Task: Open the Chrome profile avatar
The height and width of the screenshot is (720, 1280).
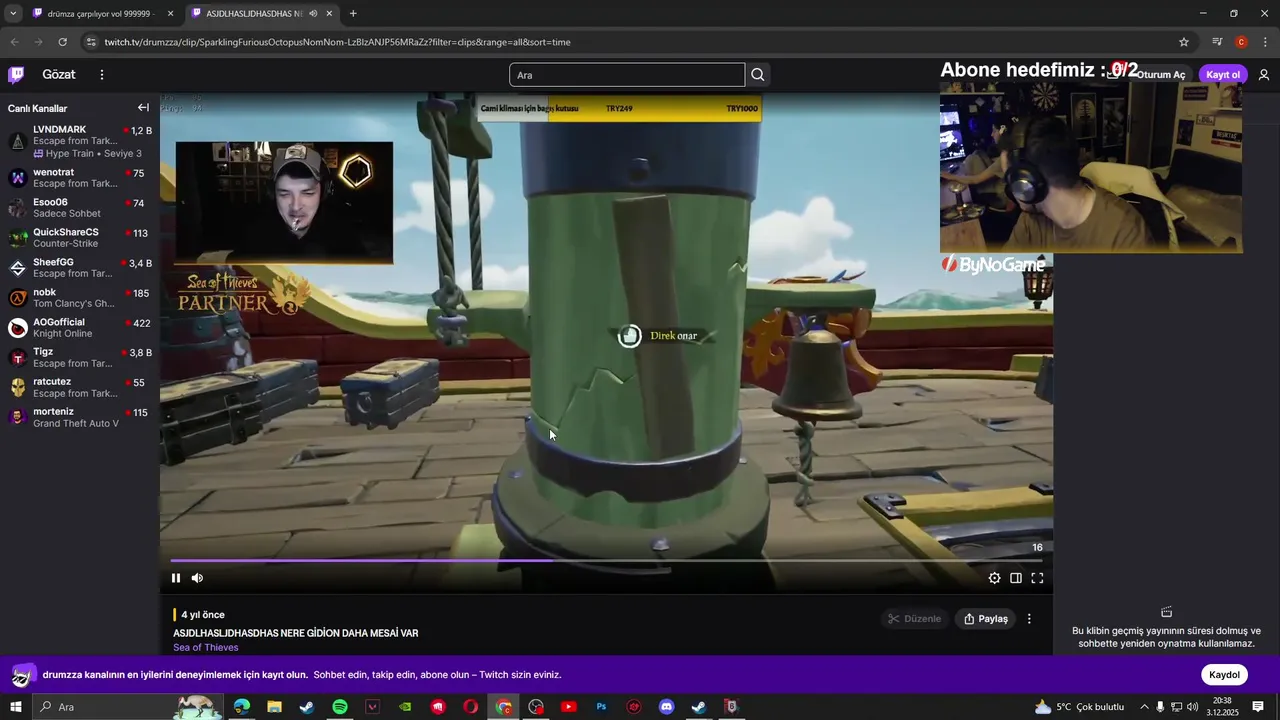Action: [x=1241, y=42]
